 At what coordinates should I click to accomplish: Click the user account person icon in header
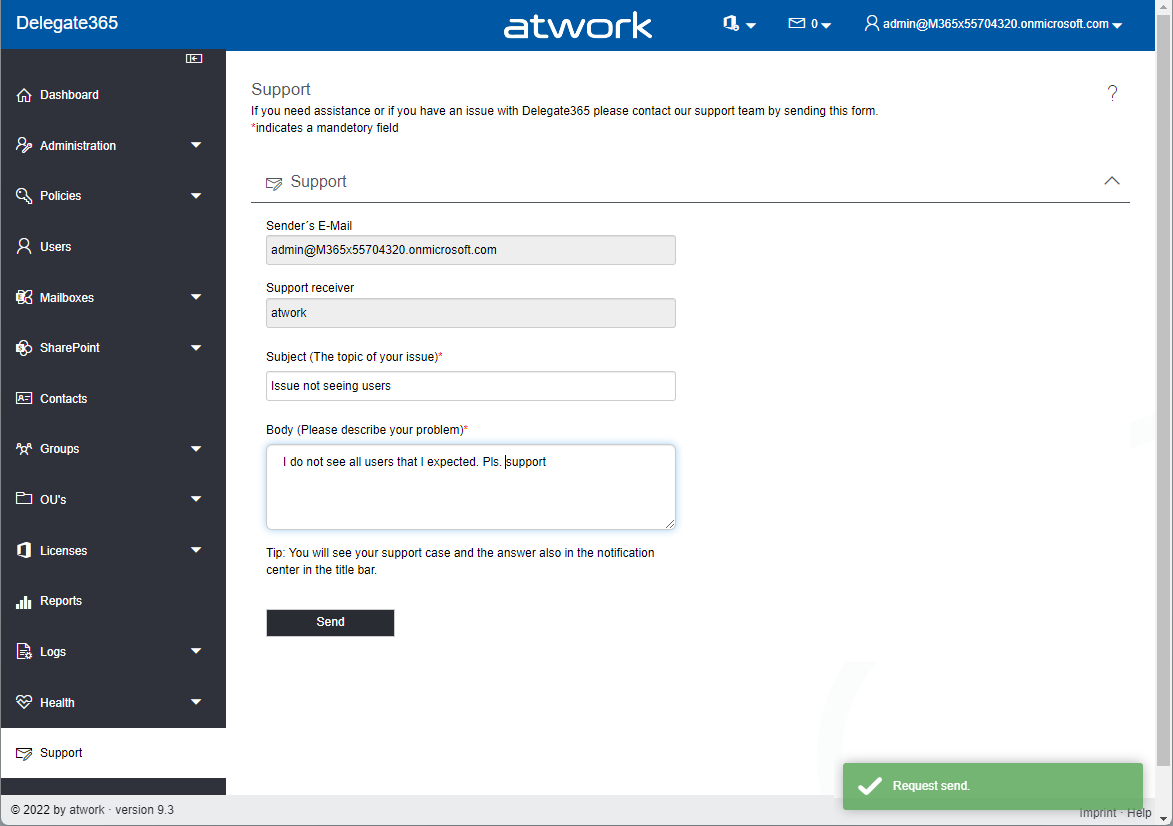(872, 23)
